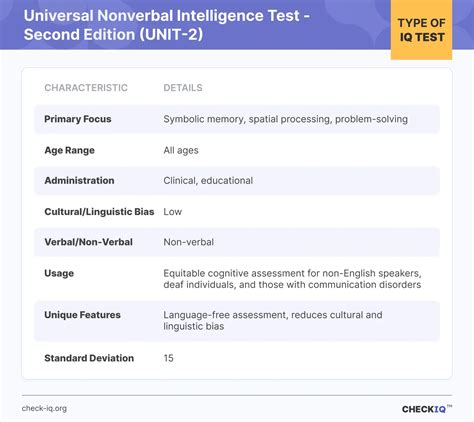Click the TYPE OF IQ TEST badge
The height and width of the screenshot is (422, 474).
tap(421, 30)
